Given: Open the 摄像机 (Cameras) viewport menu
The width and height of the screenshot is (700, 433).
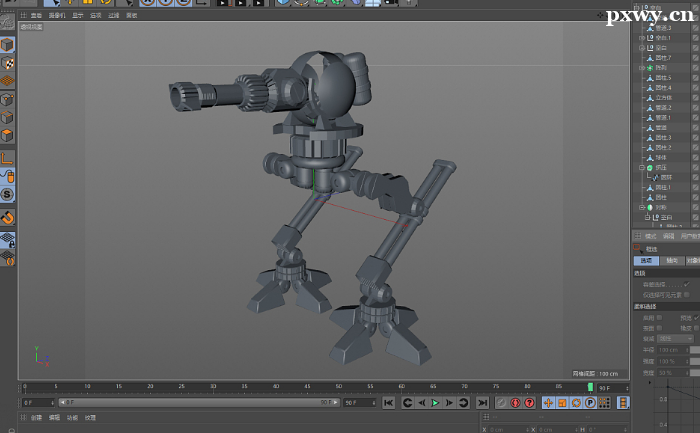Looking at the screenshot, I should pyautogui.click(x=57, y=16).
